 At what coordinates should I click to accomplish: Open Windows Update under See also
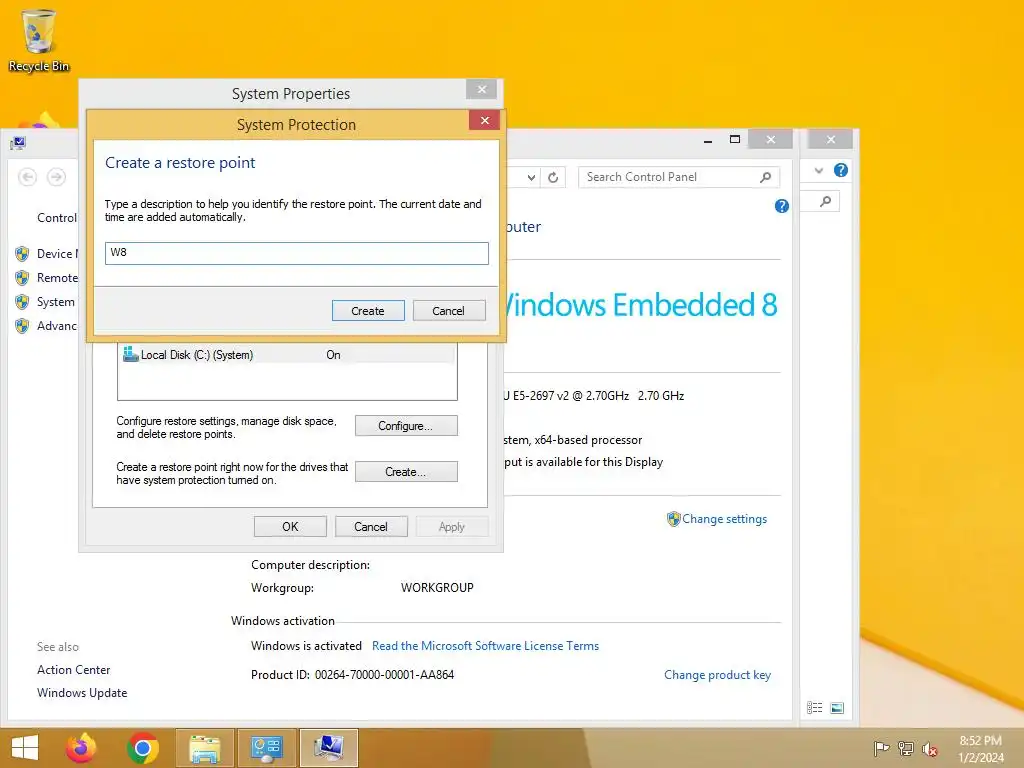point(82,692)
